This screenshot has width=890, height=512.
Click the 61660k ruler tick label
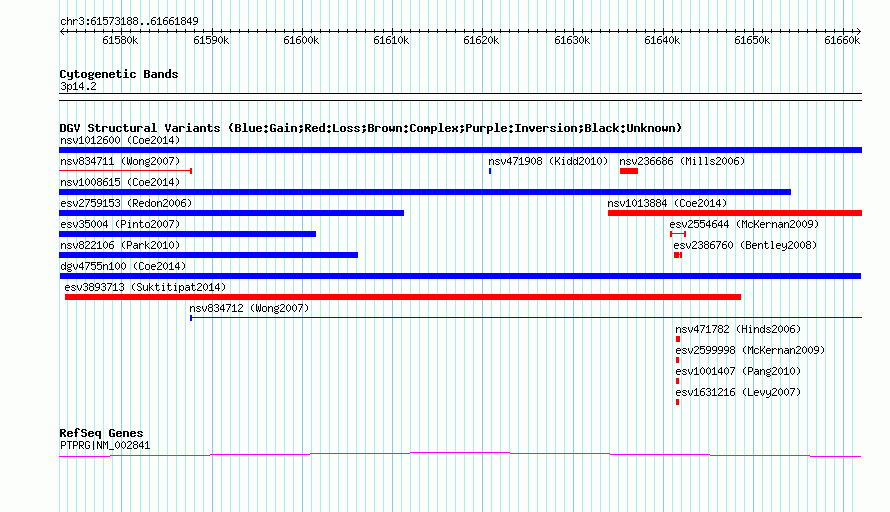842,40
